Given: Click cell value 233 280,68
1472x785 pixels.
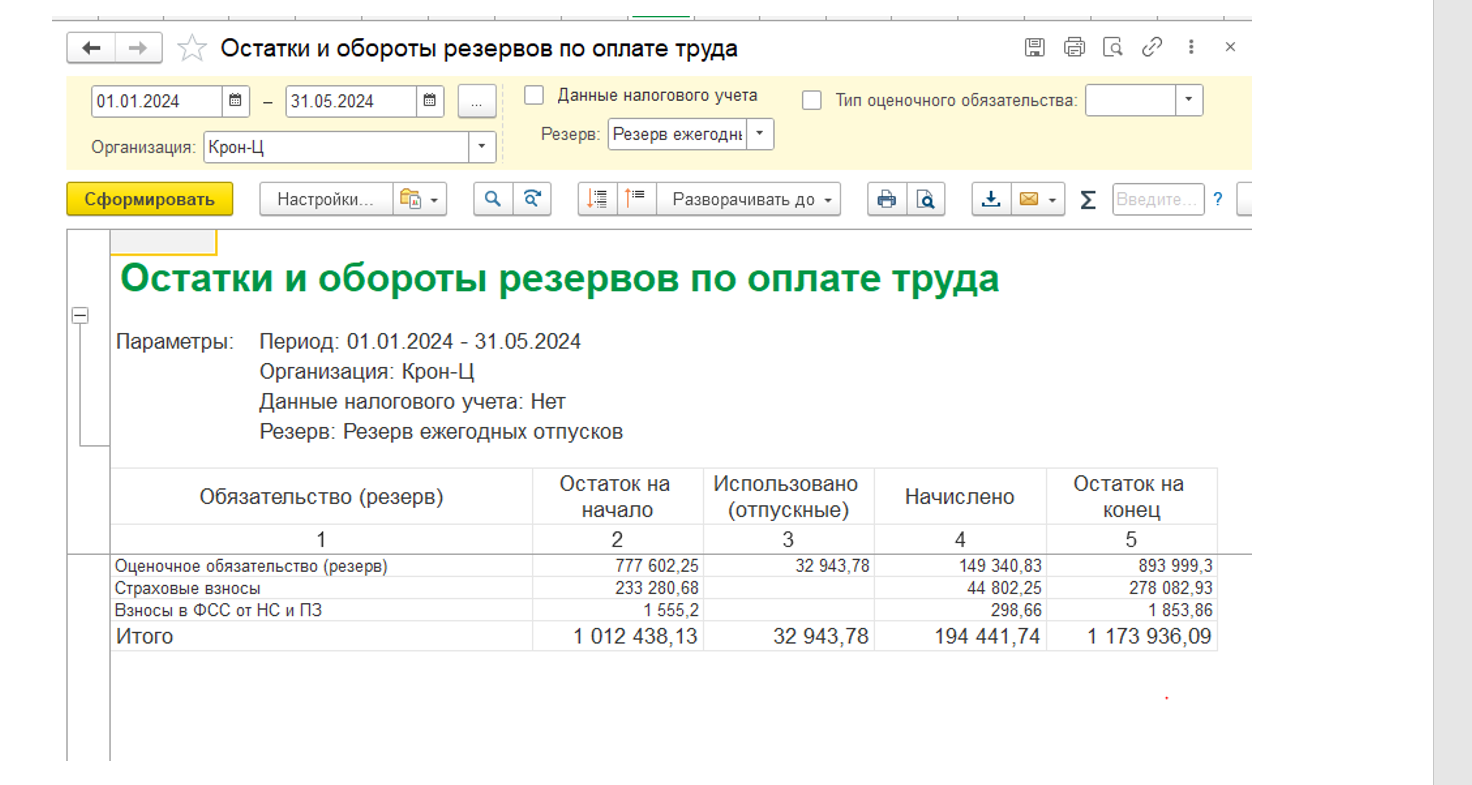Looking at the screenshot, I should click(x=656, y=588).
